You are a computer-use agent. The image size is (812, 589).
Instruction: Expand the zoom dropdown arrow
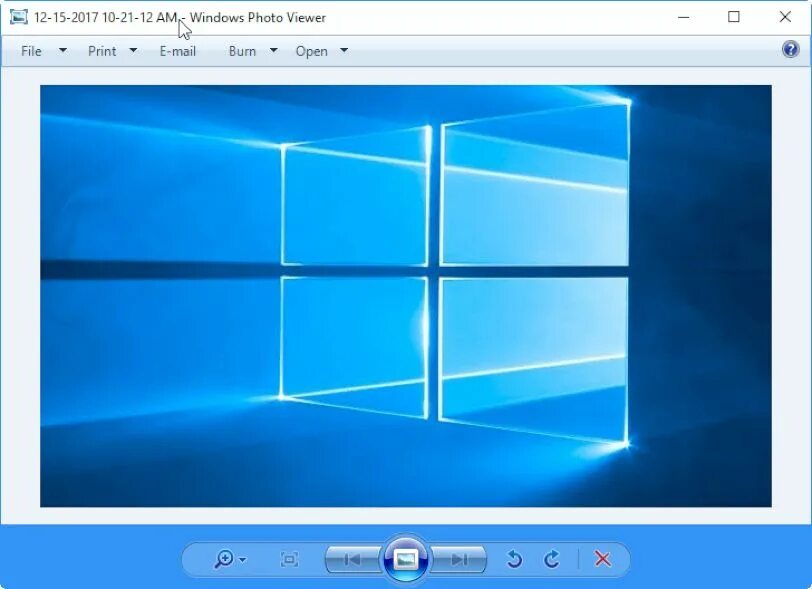click(243, 560)
